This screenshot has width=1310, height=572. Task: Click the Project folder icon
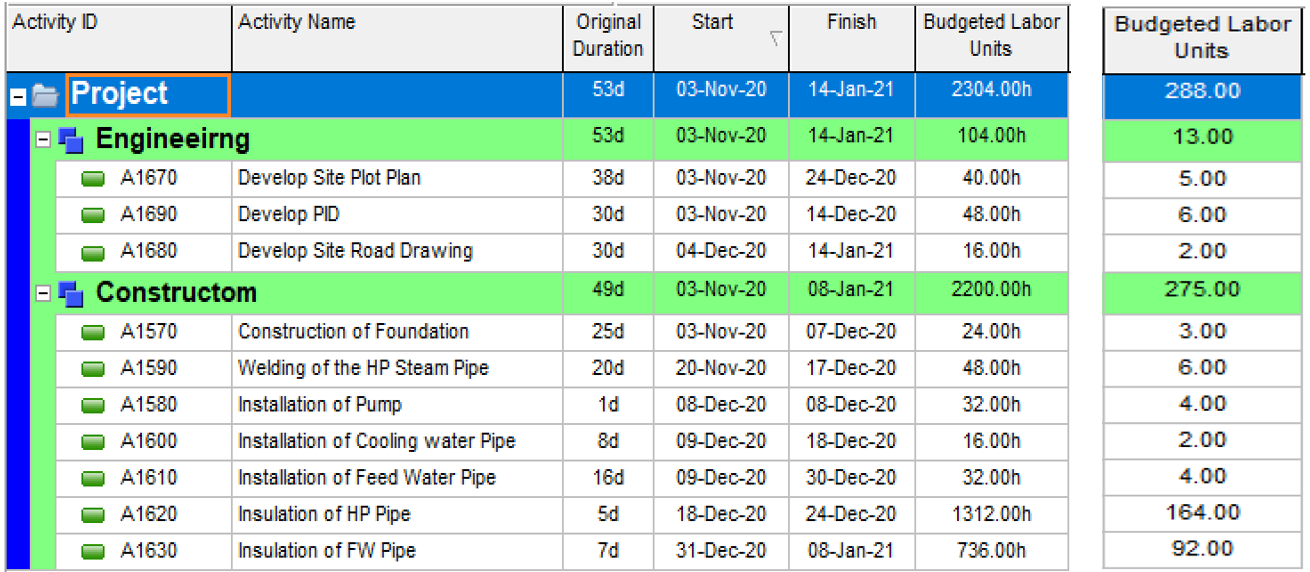click(x=45, y=96)
